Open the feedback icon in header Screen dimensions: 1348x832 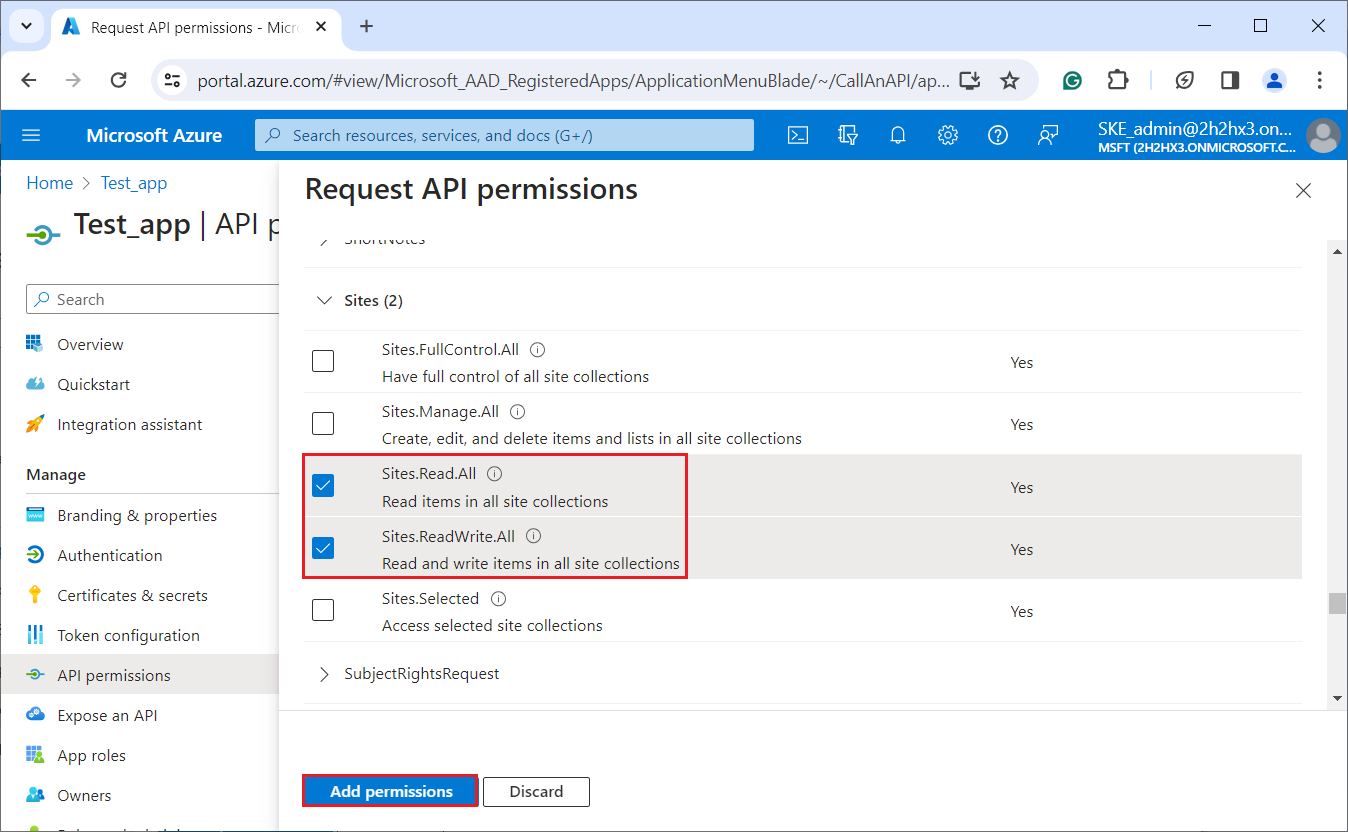[1047, 136]
